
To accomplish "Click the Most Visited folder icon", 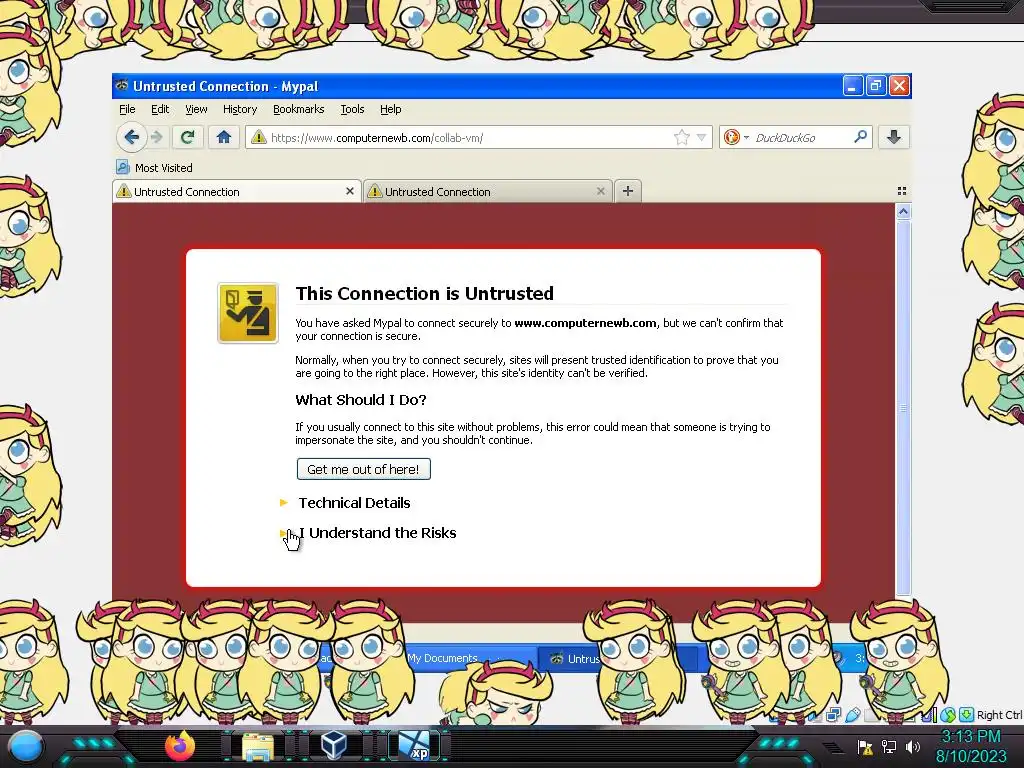I will 123,167.
